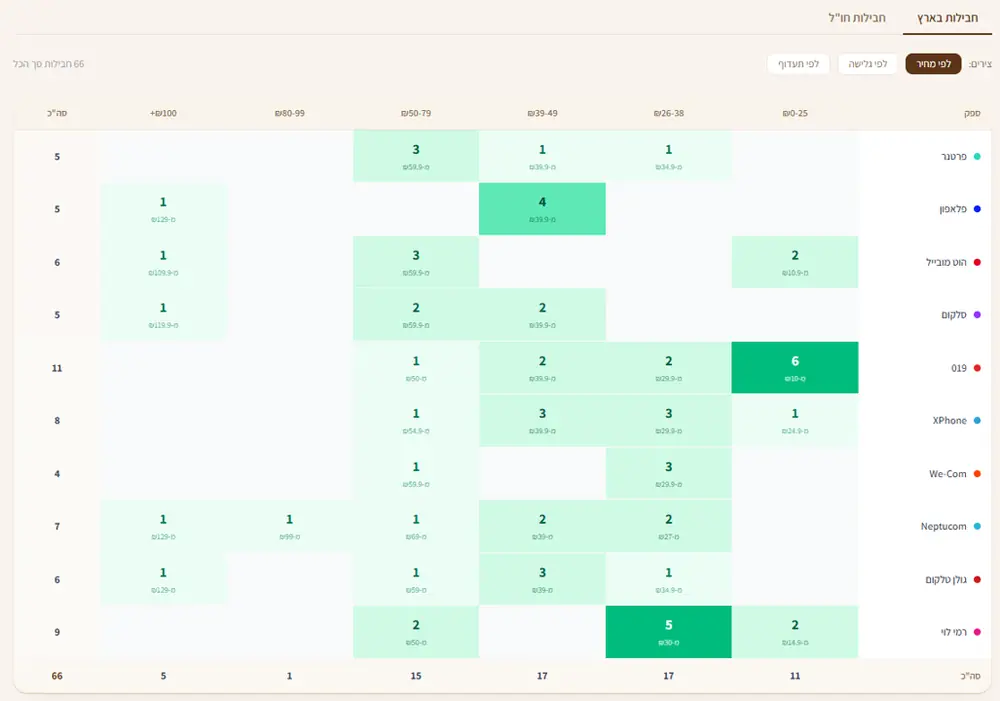Click the רמי לוי row total of 9

(x=57, y=632)
